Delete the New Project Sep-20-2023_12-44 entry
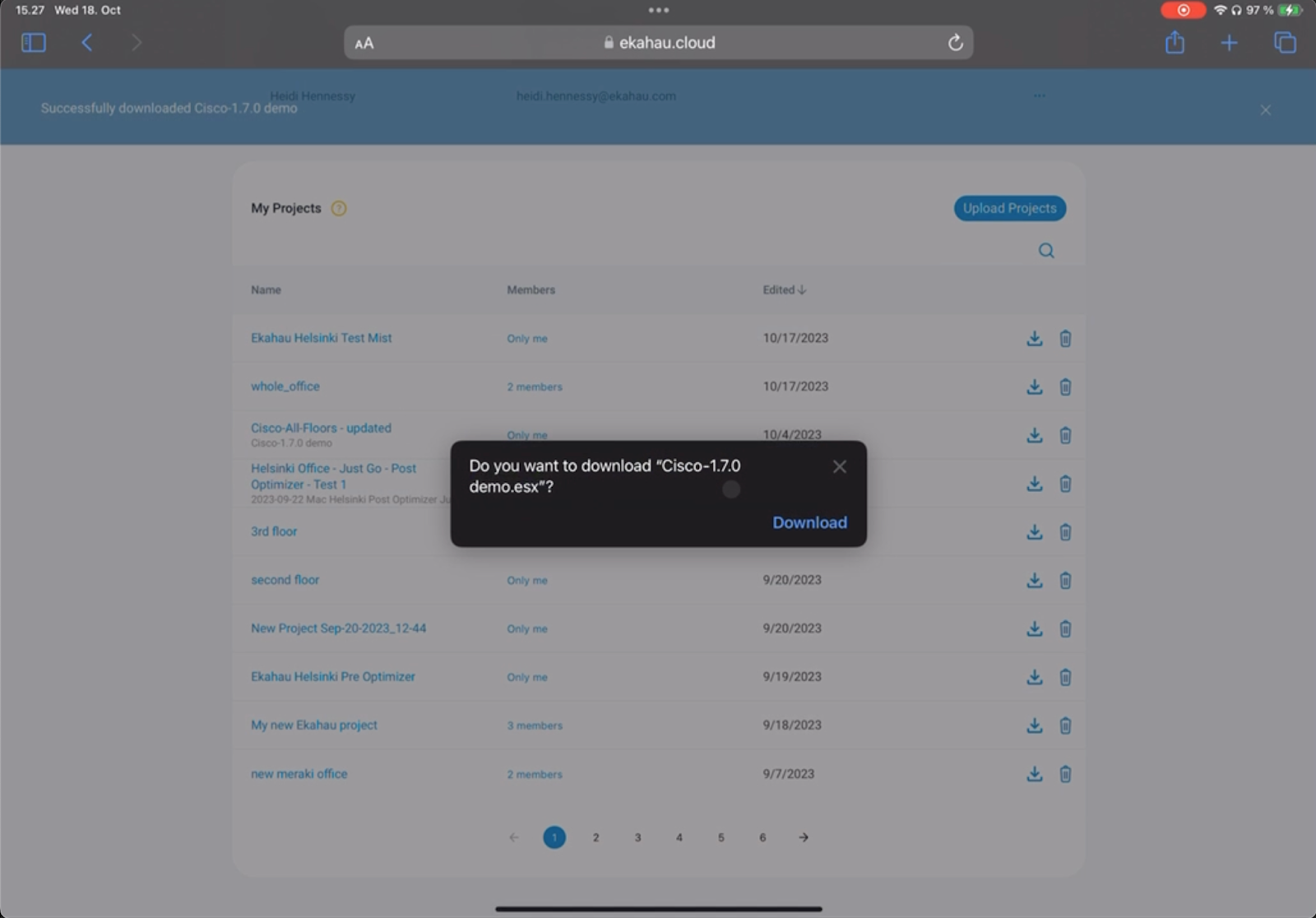Viewport: 1316px width, 918px height. [x=1065, y=629]
